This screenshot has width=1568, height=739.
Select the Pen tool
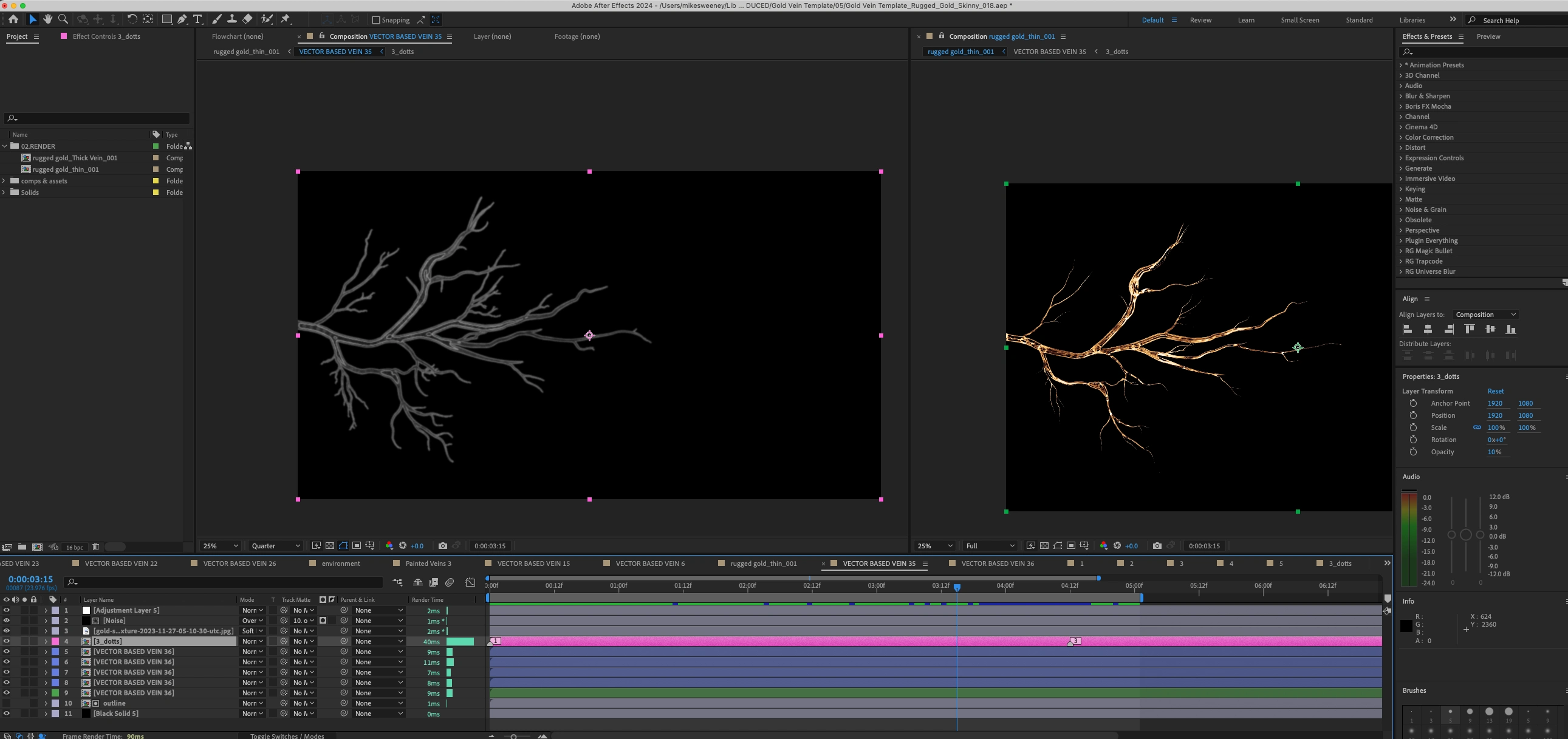point(182,19)
